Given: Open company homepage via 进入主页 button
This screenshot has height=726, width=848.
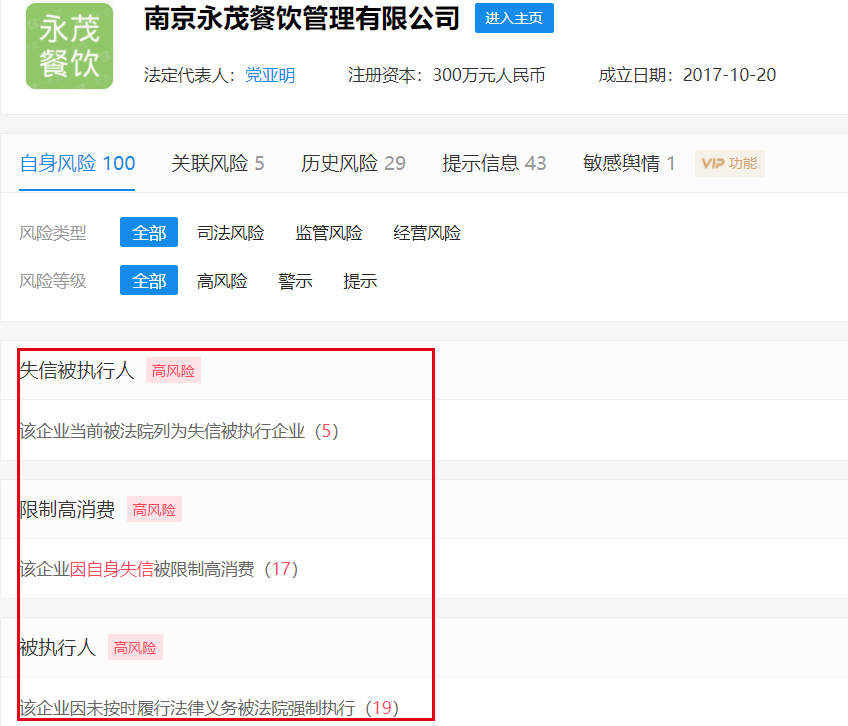Looking at the screenshot, I should [x=514, y=18].
